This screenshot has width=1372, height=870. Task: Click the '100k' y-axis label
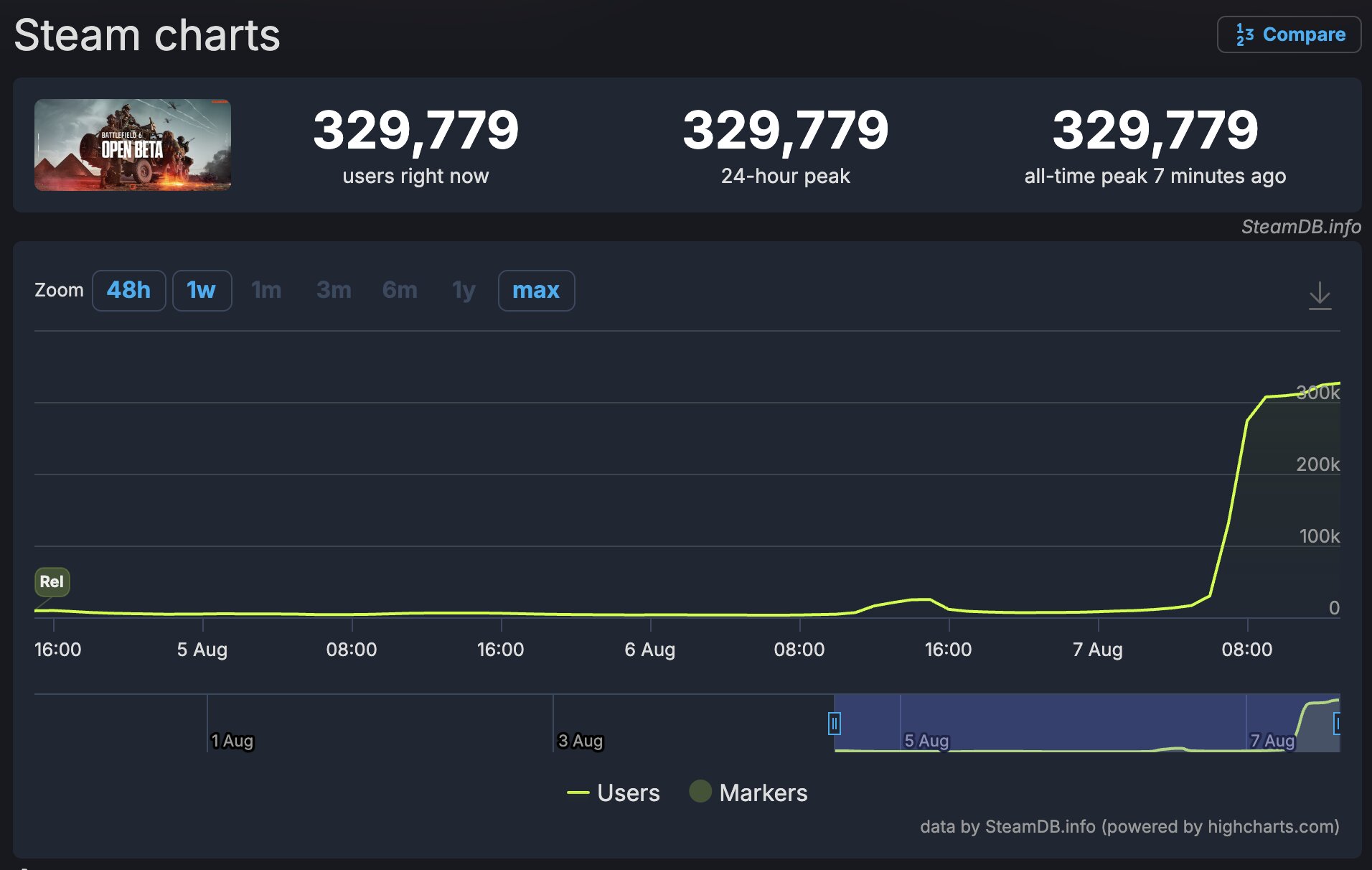tap(1319, 536)
